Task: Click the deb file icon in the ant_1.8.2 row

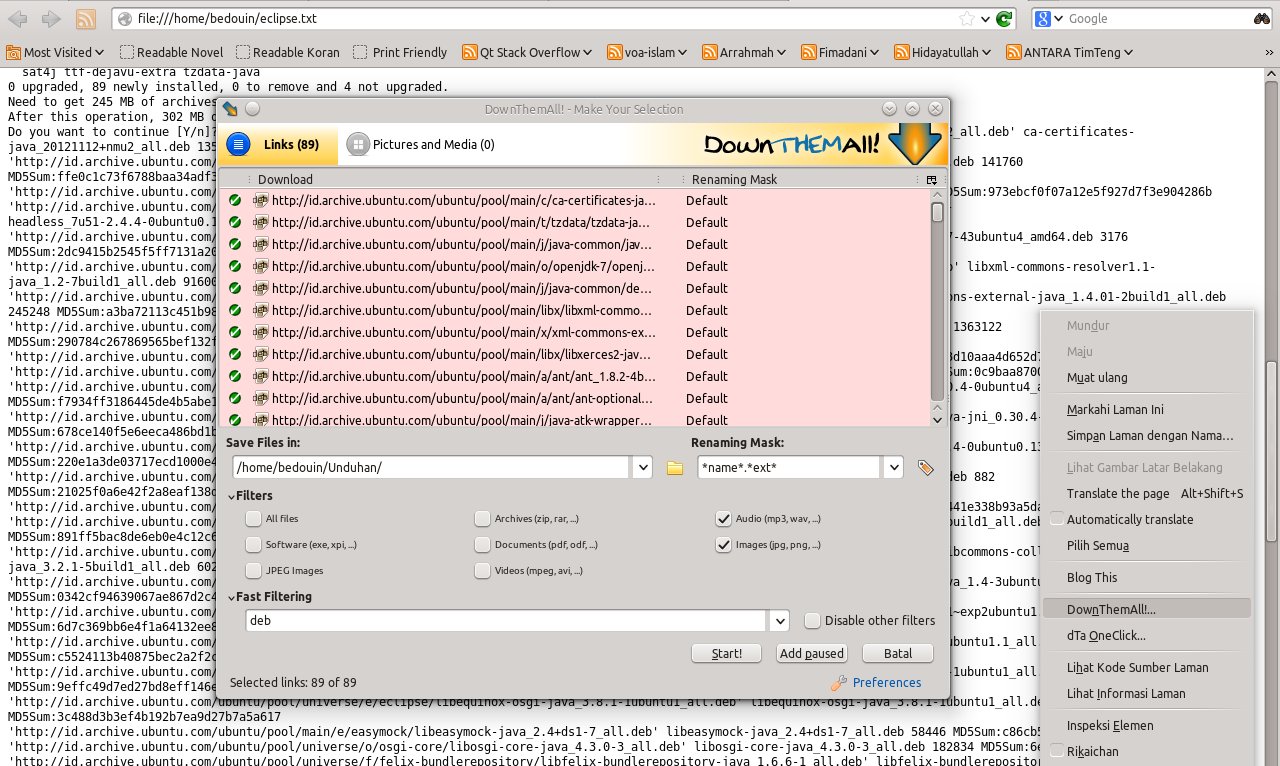Action: (x=261, y=376)
